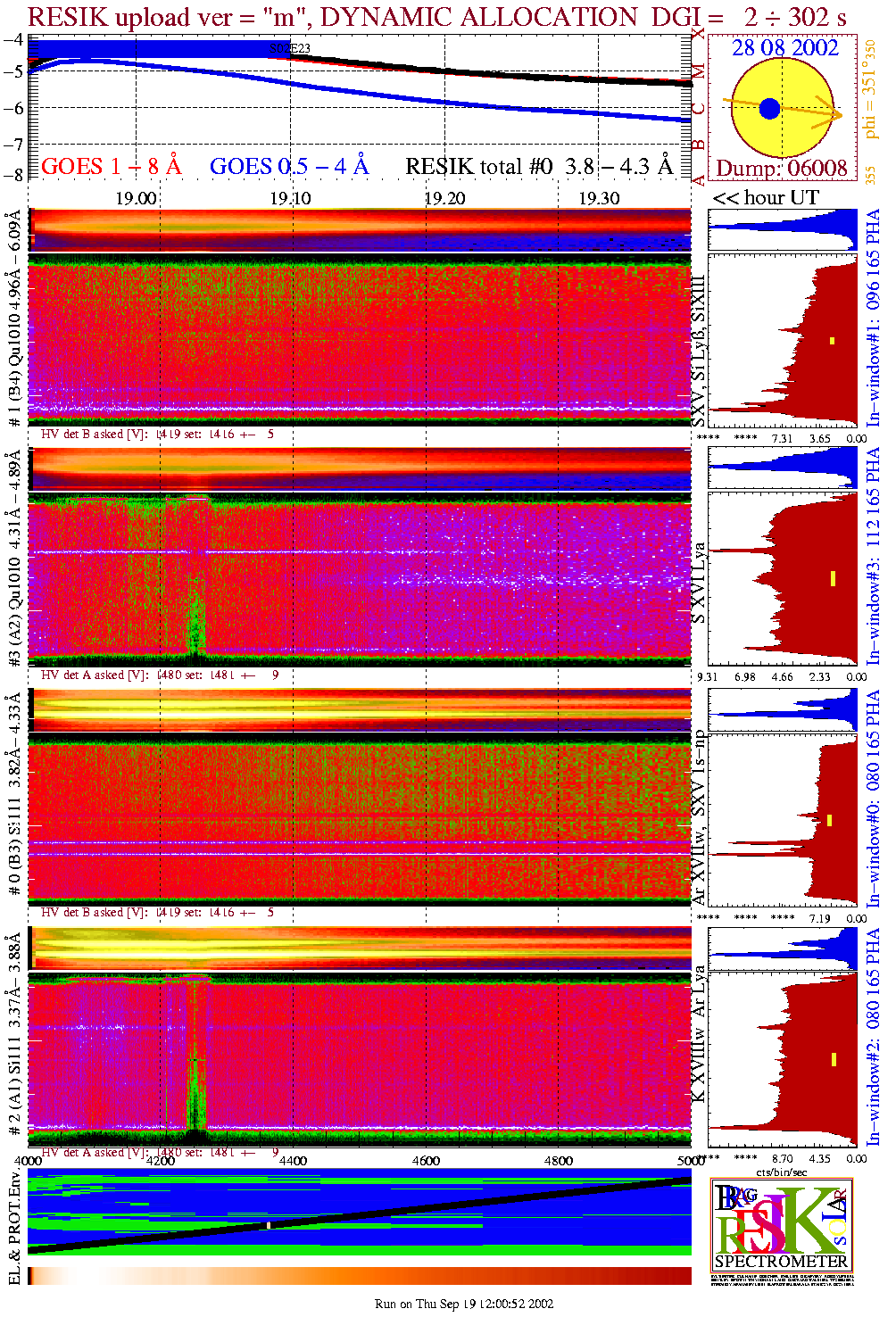Click the yellow marker in window #1 histogram
The width and height of the screenshot is (896, 1317).
tap(832, 340)
